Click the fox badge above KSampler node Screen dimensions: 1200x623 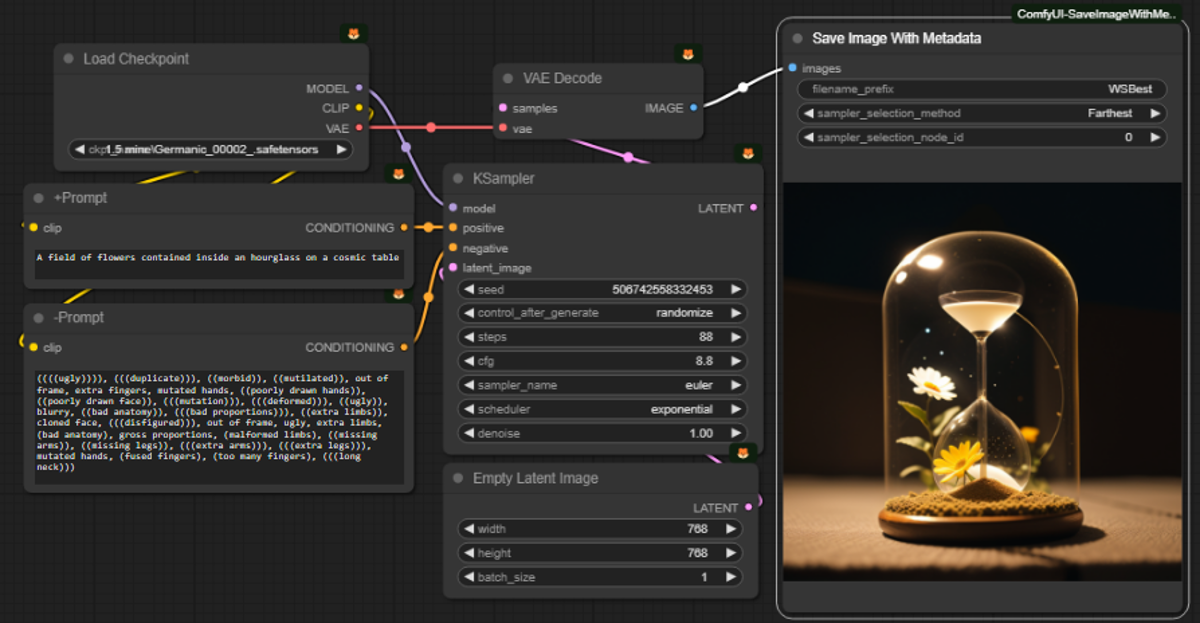[x=747, y=153]
